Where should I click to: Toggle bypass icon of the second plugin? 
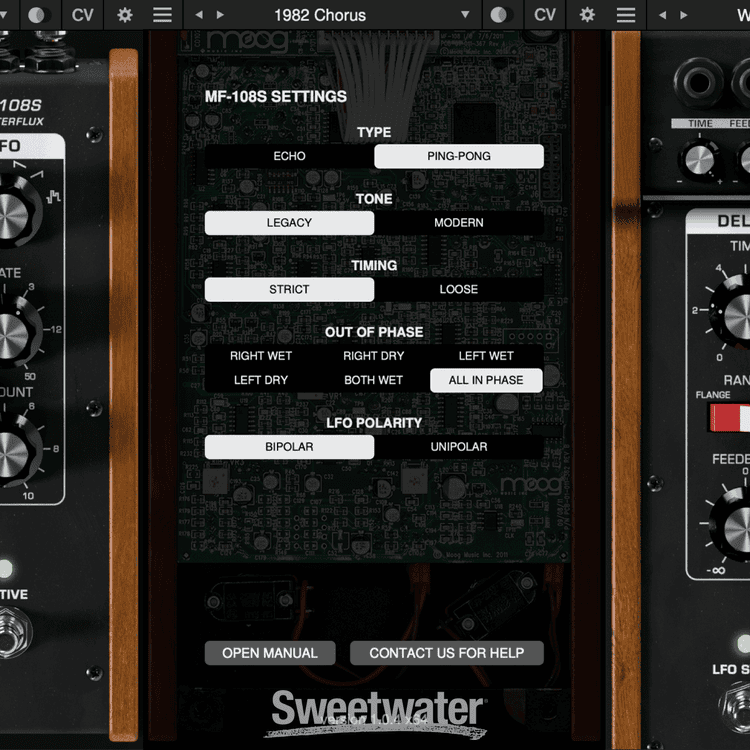(501, 15)
